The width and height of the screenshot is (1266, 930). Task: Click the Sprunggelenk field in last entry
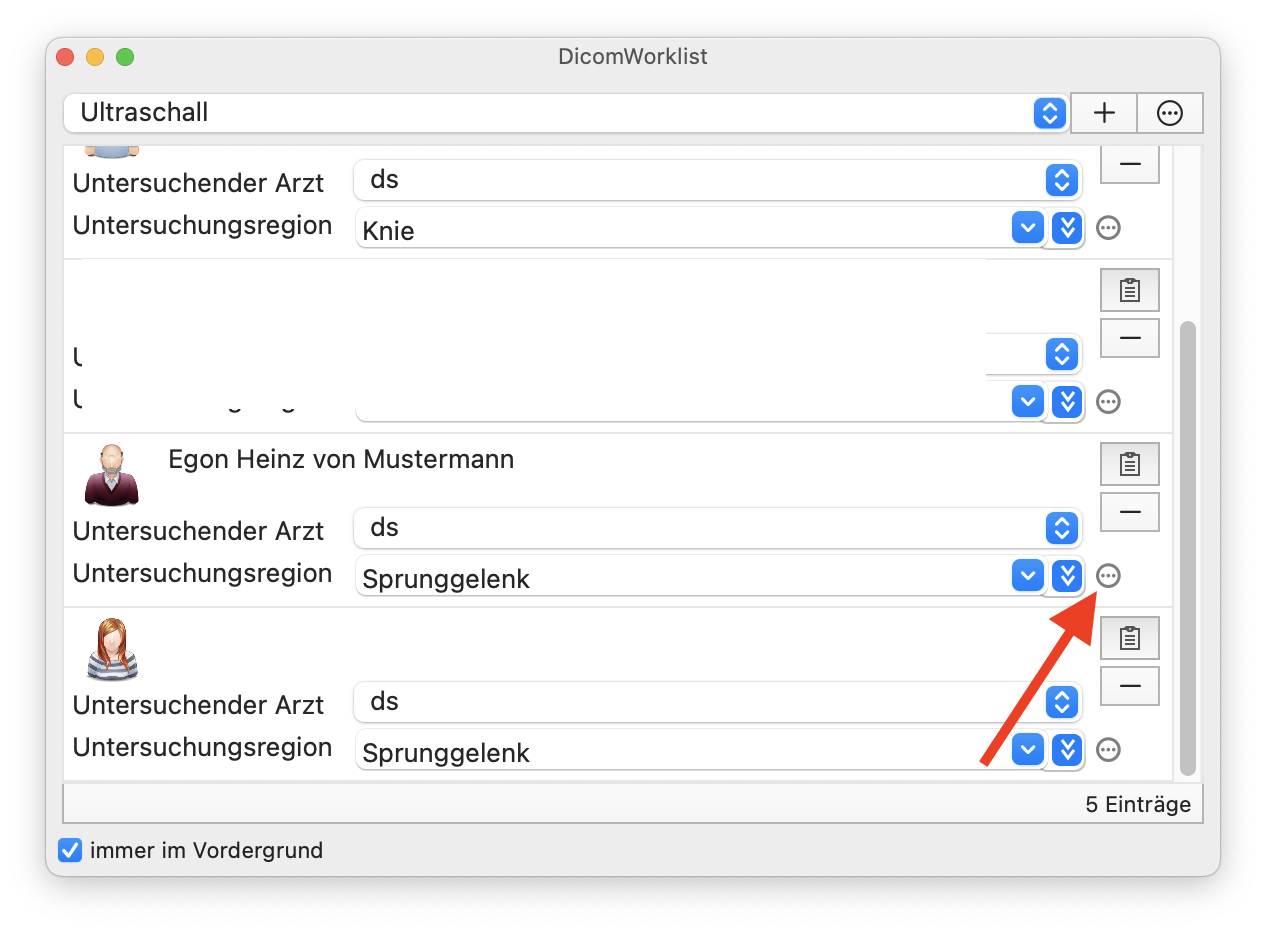685,753
